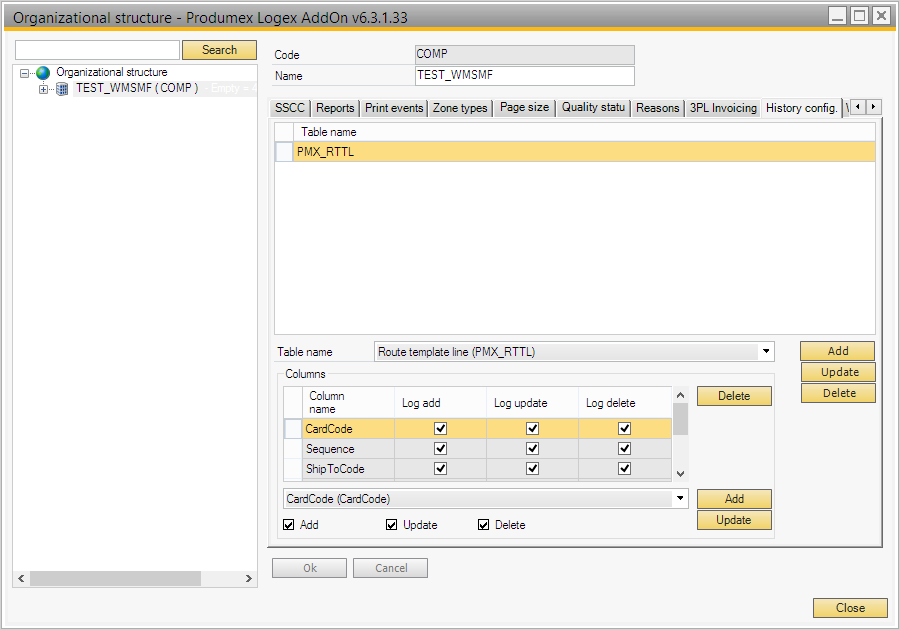Click the columns grid scroll down arrow

(x=680, y=473)
